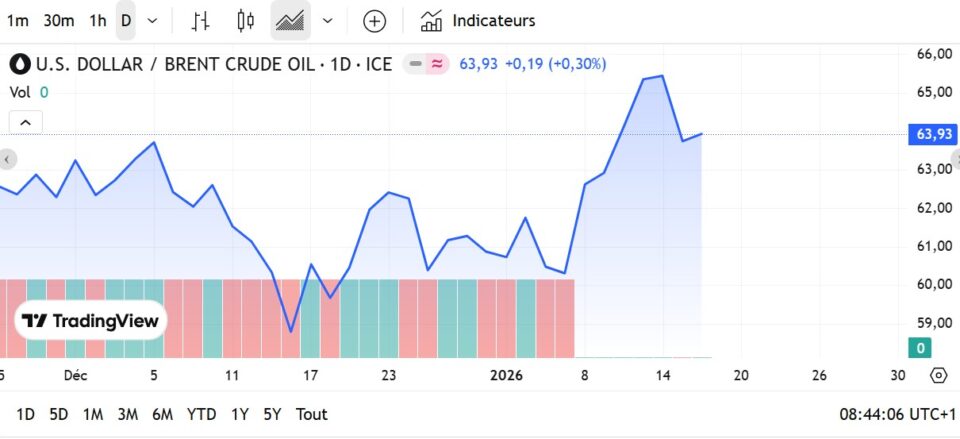Viewport: 960px width, 439px height.
Task: Choose the 6M date range
Action: (162, 414)
